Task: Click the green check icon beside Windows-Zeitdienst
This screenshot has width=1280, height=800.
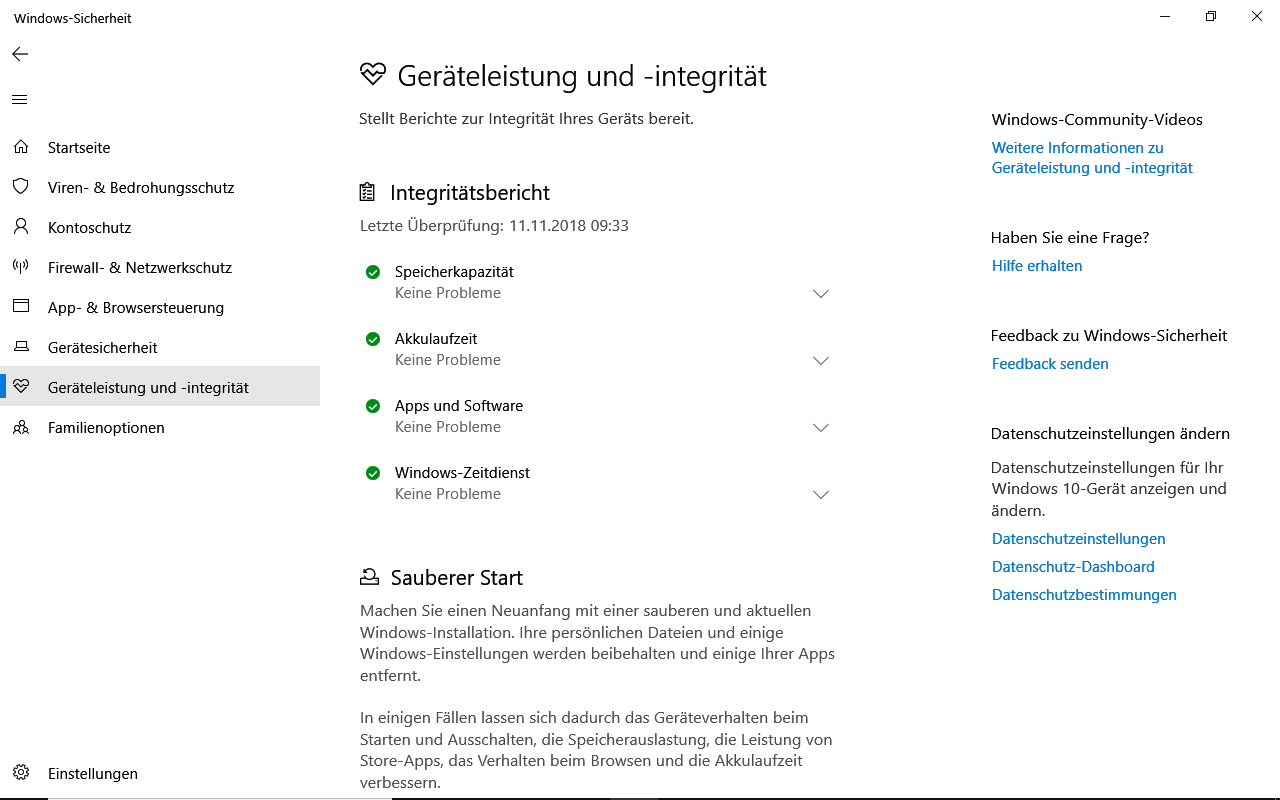Action: click(373, 473)
